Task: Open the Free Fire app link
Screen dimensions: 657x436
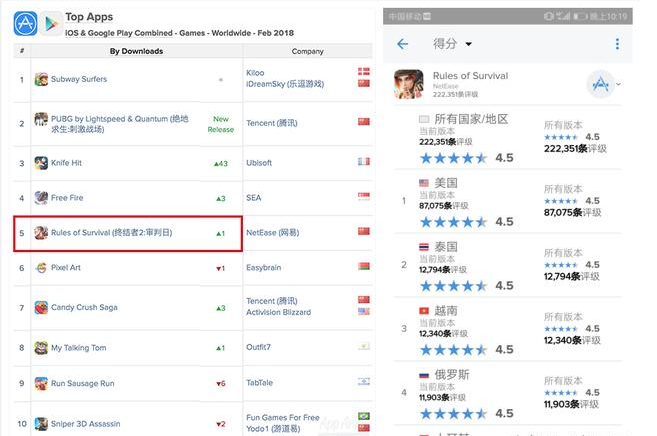Action: tap(67, 198)
